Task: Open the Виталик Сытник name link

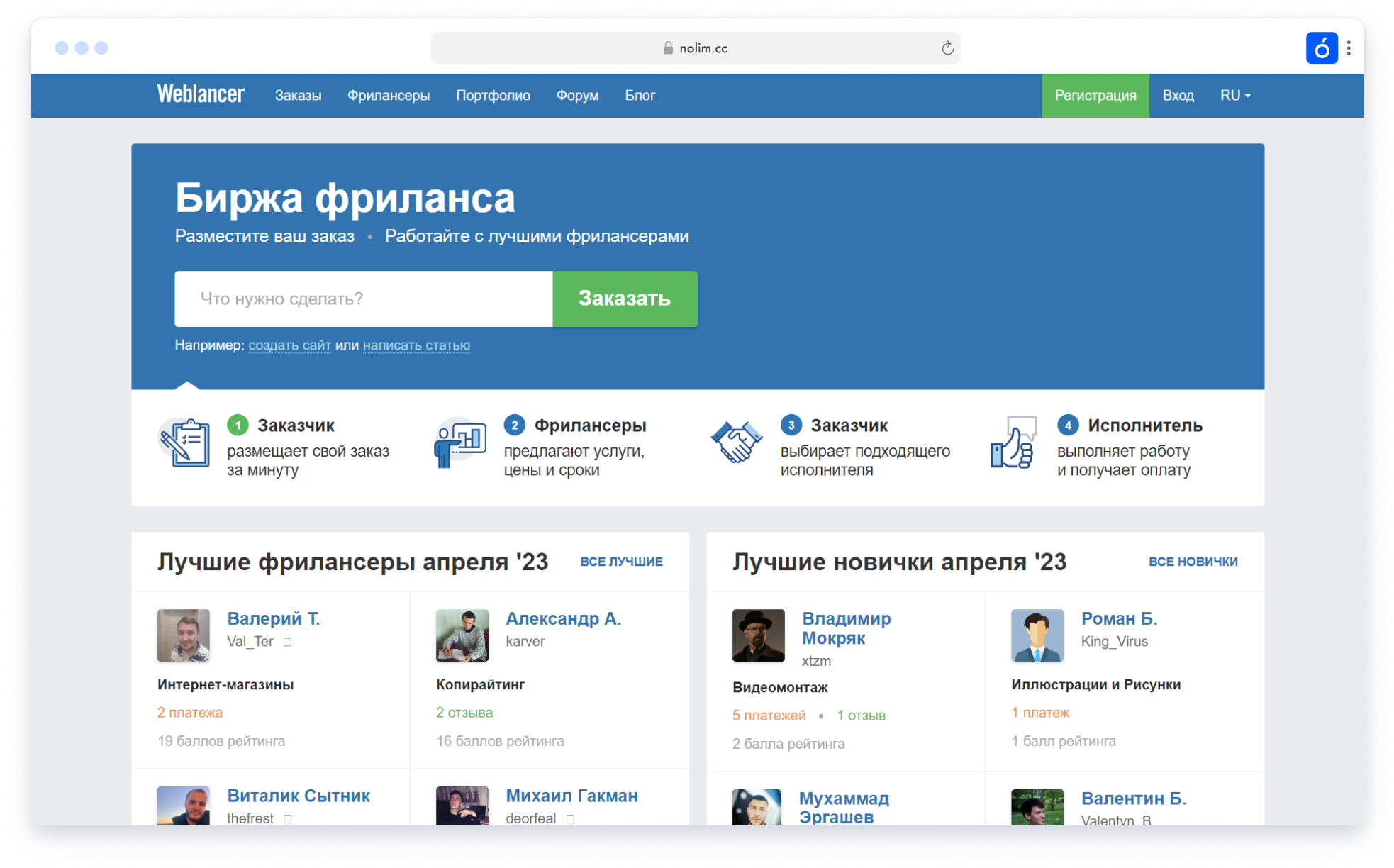Action: tap(298, 796)
